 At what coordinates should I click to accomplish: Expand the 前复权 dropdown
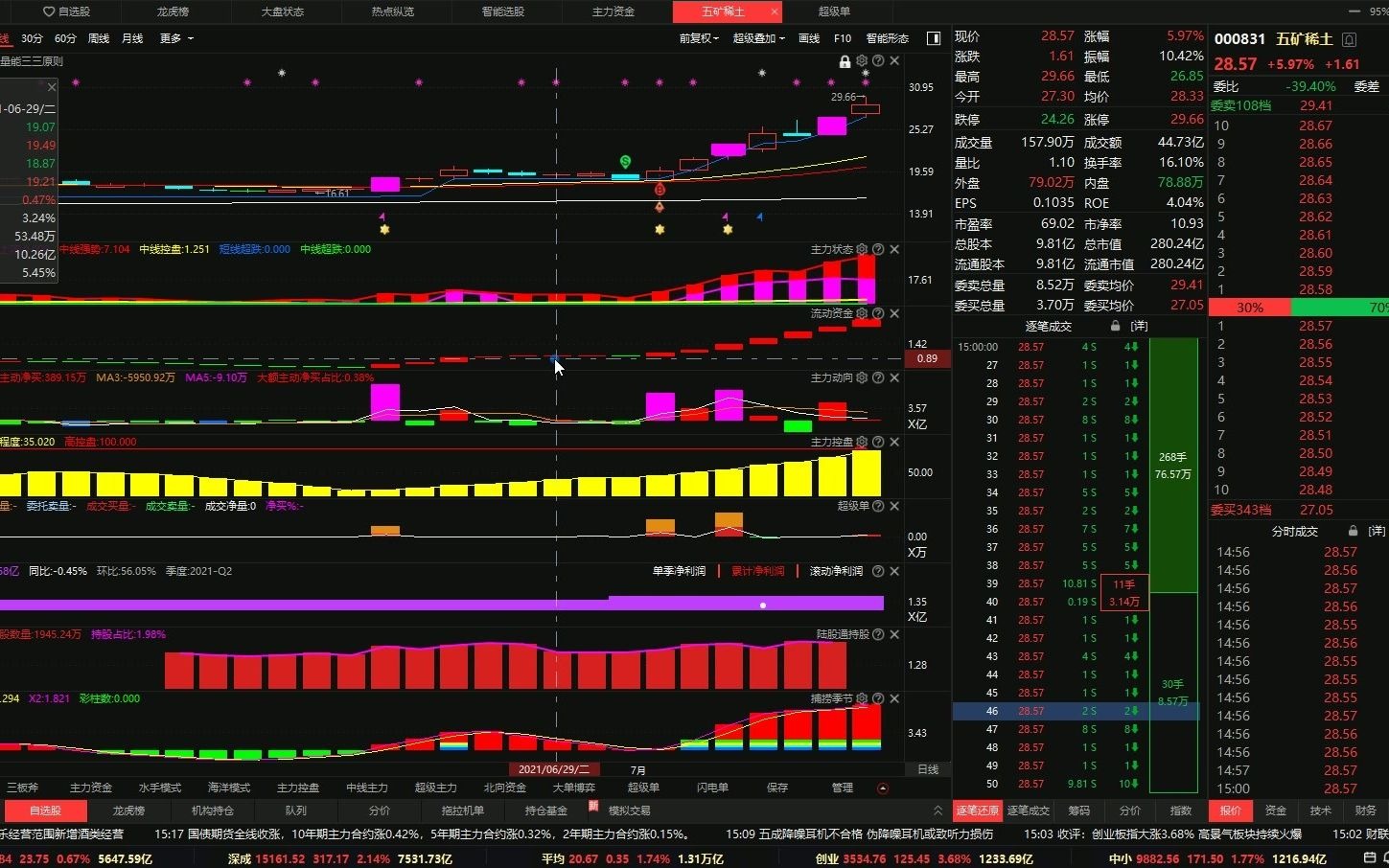coord(699,38)
